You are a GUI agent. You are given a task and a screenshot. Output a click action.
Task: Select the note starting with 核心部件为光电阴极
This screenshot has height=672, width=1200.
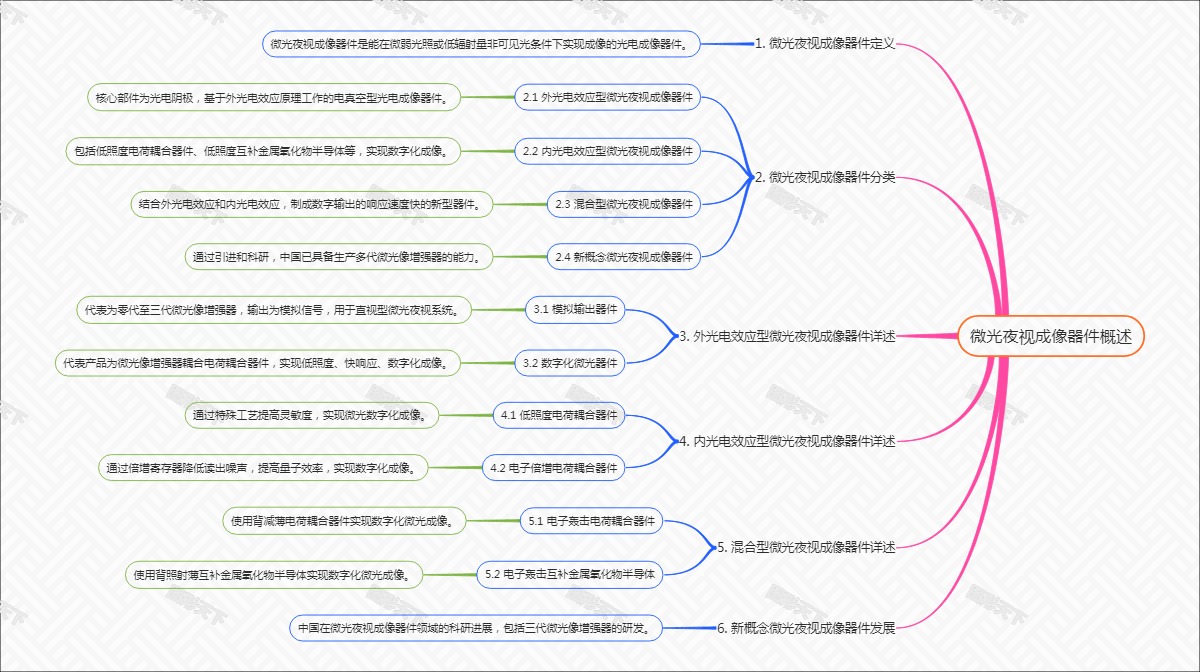pyautogui.click(x=277, y=97)
